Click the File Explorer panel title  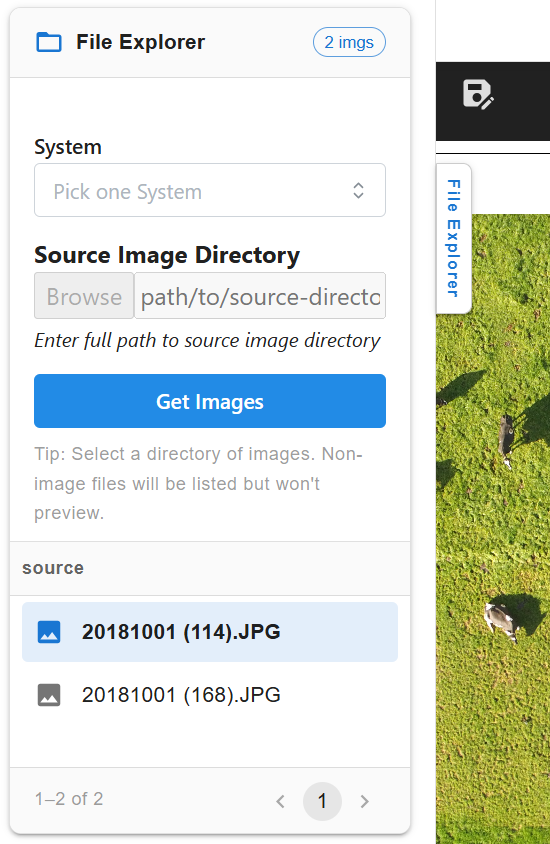(x=140, y=42)
